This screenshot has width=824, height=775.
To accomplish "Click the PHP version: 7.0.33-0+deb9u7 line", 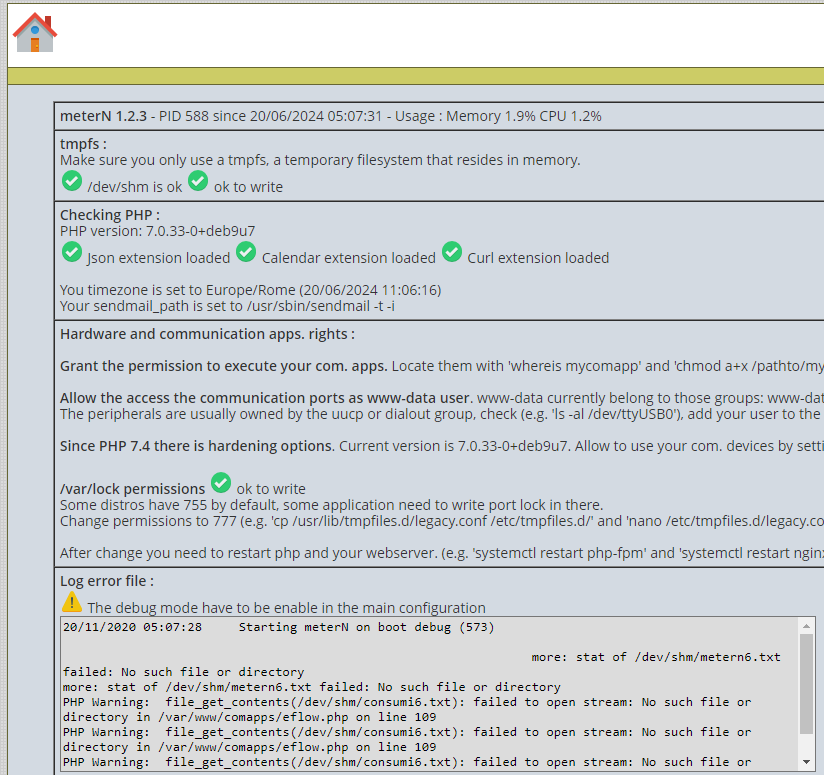I will click(x=158, y=231).
